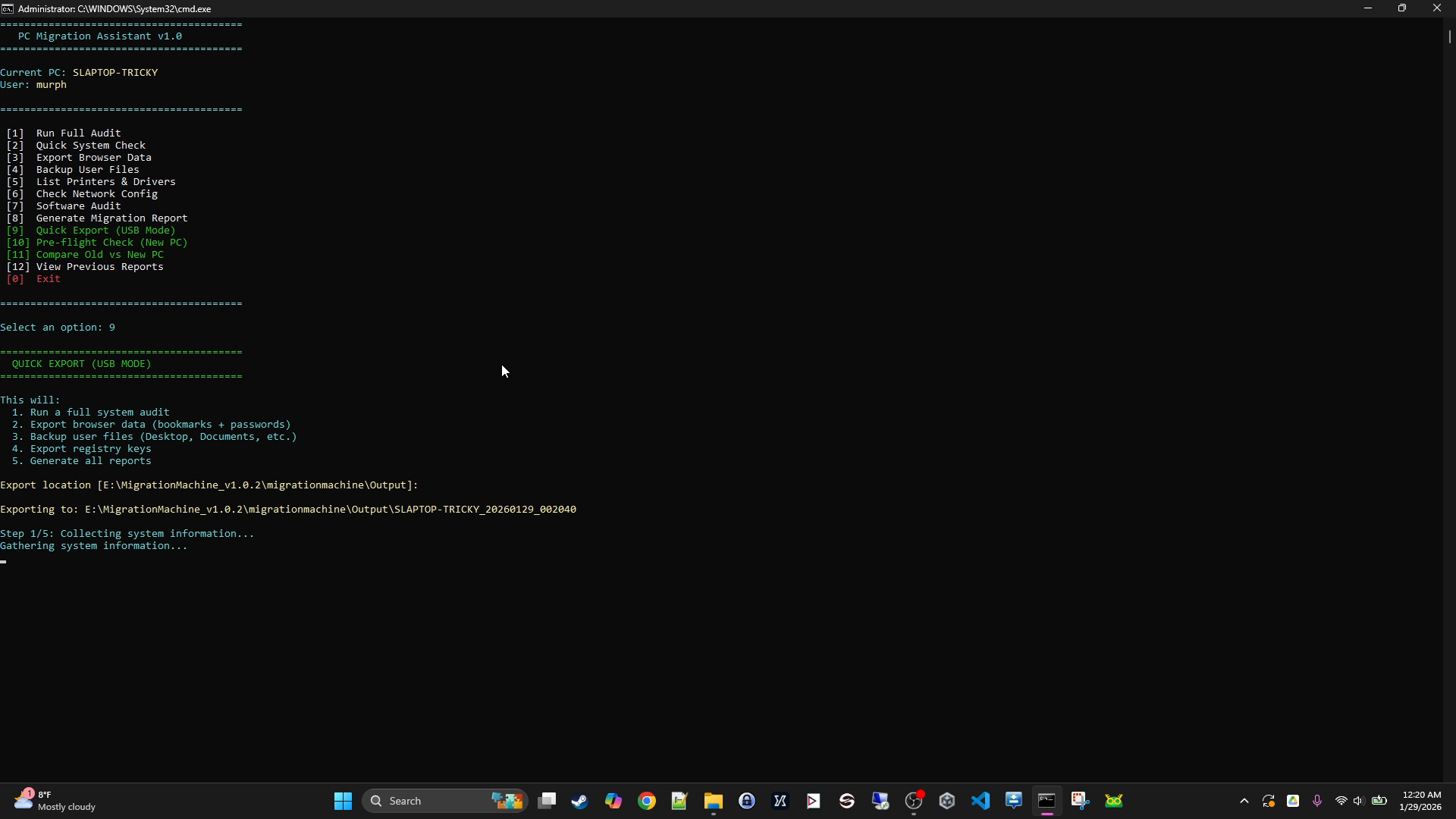Viewport: 1456px width, 819px height.
Task: Open Visual Studio Code
Action: [x=981, y=801]
